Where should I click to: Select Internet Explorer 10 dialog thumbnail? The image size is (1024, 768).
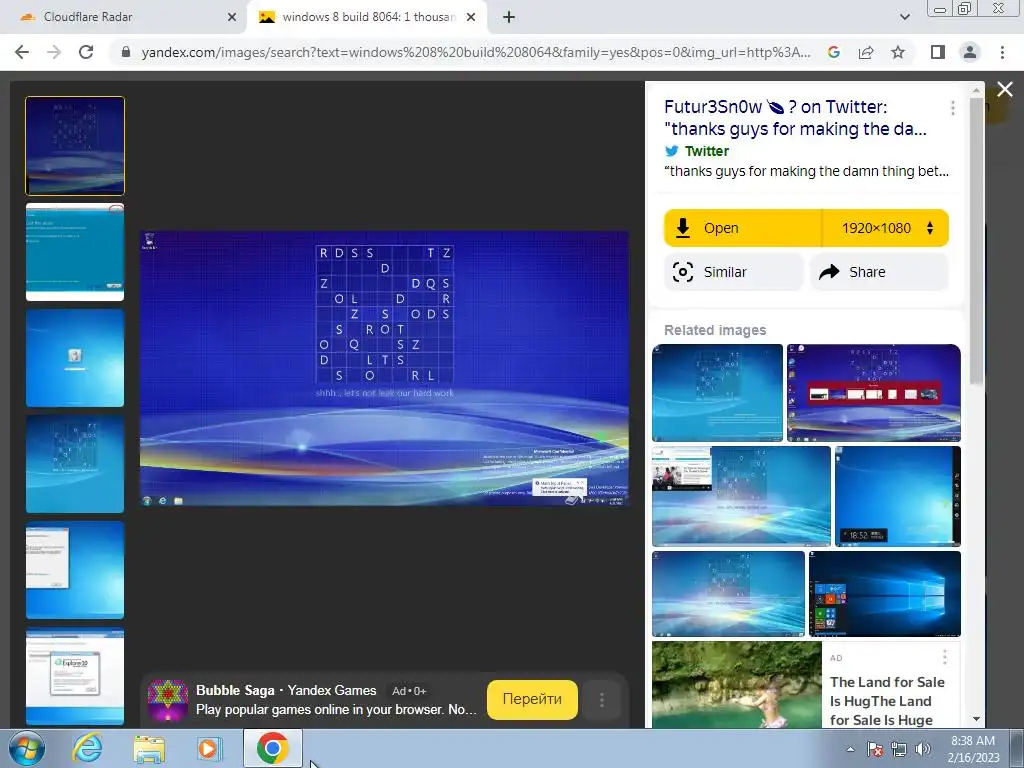pyautogui.click(x=75, y=676)
